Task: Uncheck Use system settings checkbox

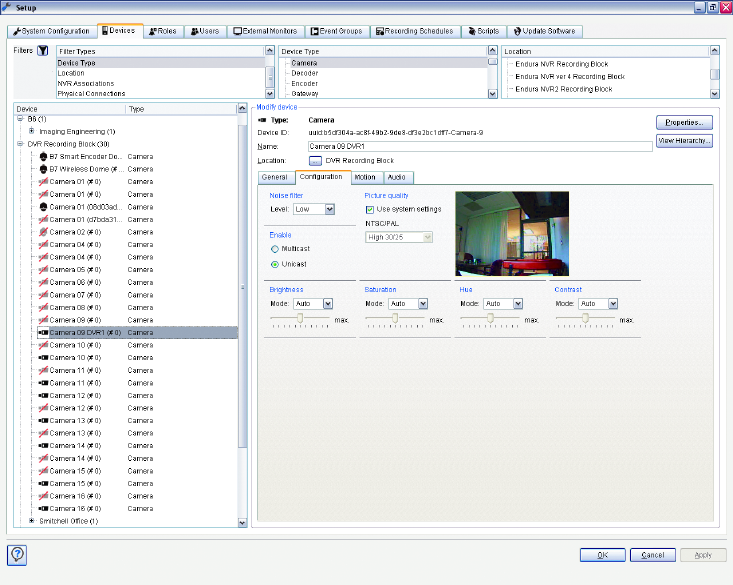Action: point(370,209)
